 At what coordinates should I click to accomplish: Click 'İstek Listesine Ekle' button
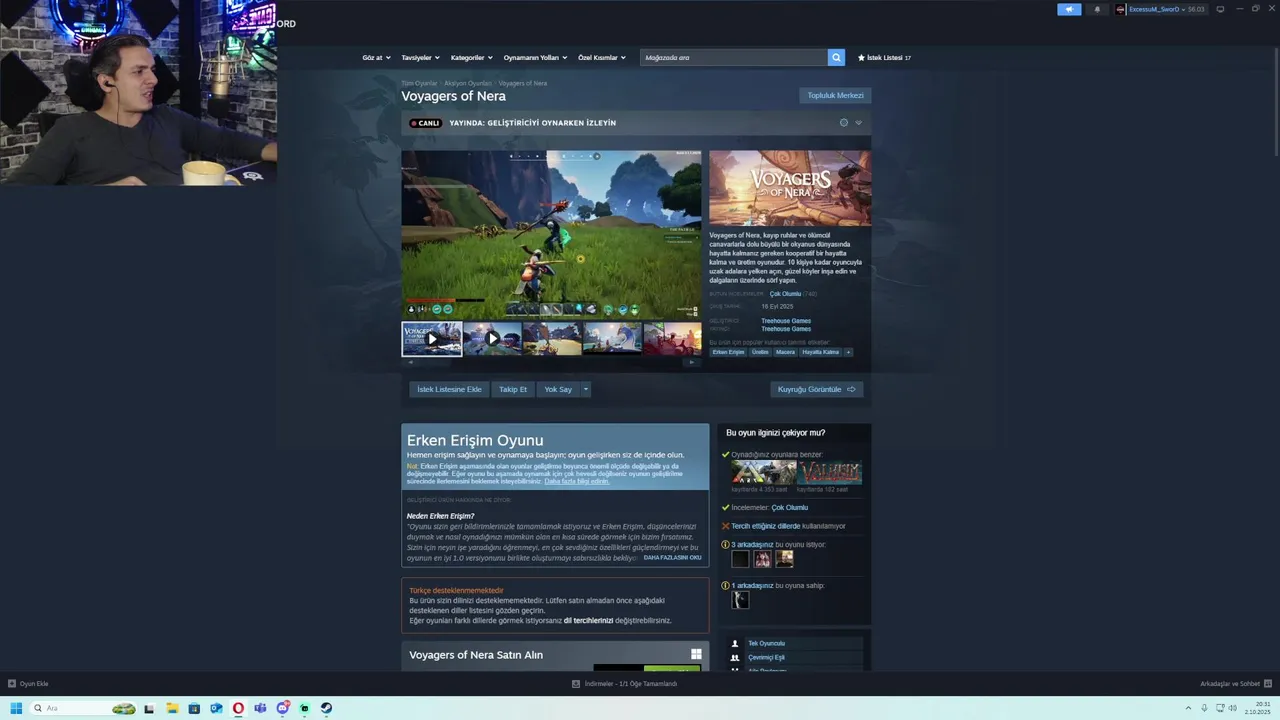(x=449, y=389)
